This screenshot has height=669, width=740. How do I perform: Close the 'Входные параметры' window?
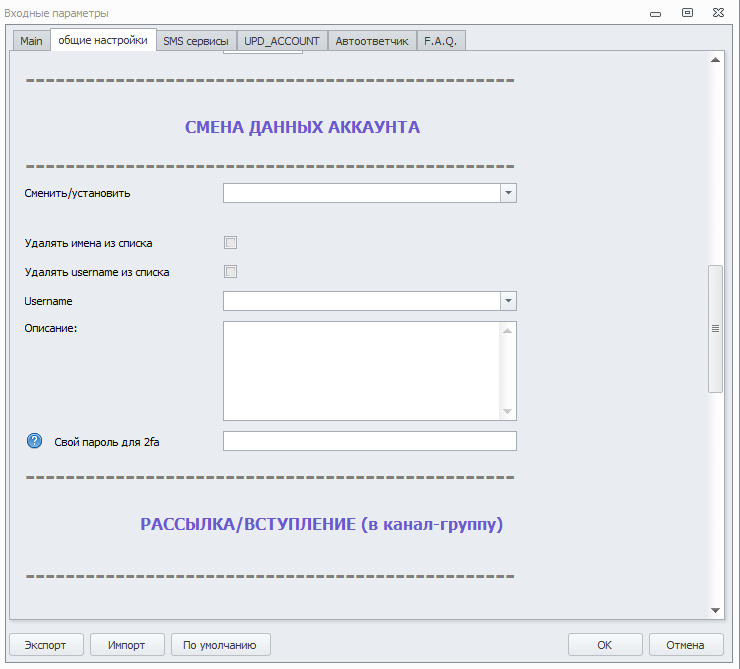click(x=718, y=13)
